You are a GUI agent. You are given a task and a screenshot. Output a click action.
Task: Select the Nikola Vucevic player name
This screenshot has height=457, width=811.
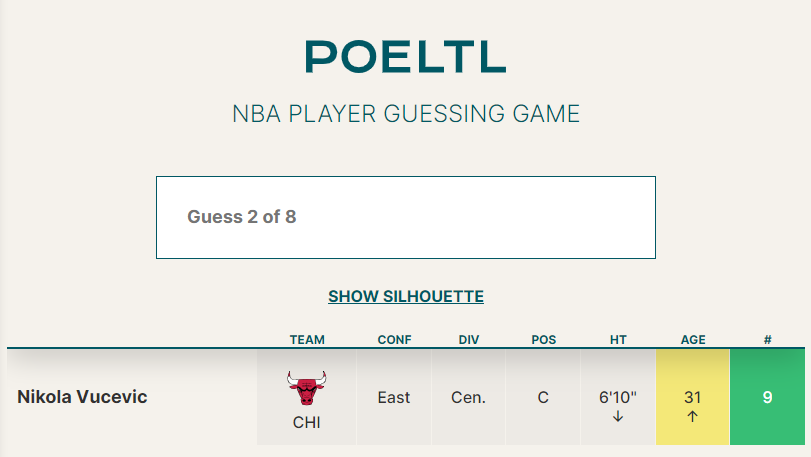pos(82,397)
